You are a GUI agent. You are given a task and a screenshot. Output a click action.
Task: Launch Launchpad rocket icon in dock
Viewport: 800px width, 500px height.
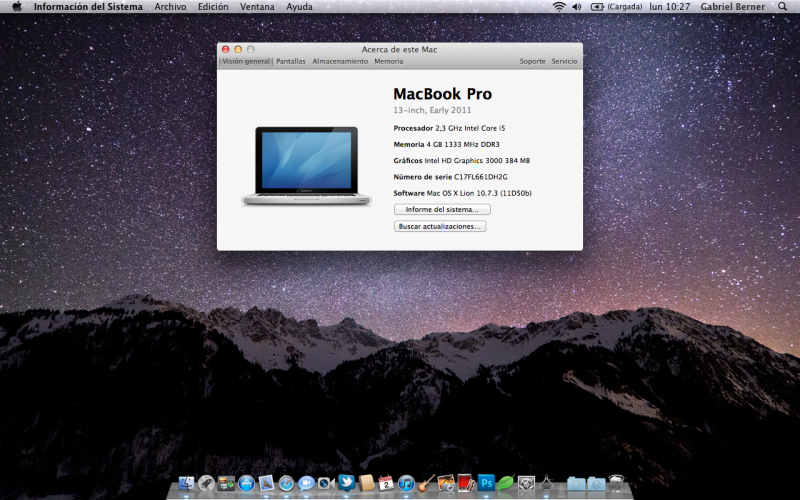click(206, 483)
